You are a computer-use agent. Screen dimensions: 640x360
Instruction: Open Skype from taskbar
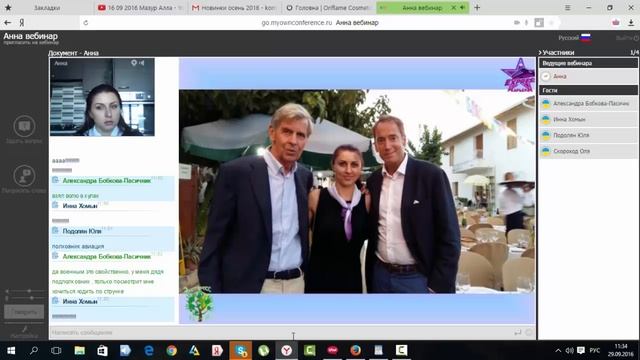click(240, 350)
